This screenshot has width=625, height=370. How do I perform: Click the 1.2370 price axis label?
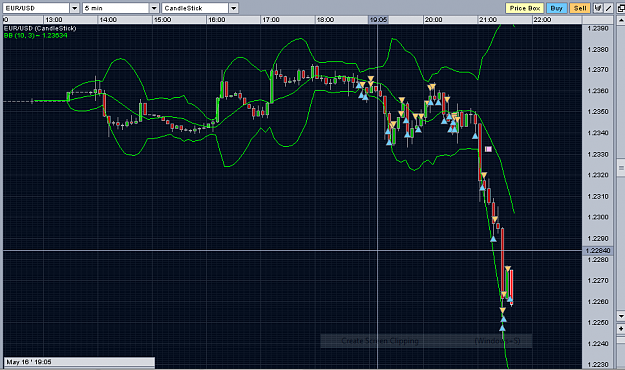pyautogui.click(x=598, y=70)
